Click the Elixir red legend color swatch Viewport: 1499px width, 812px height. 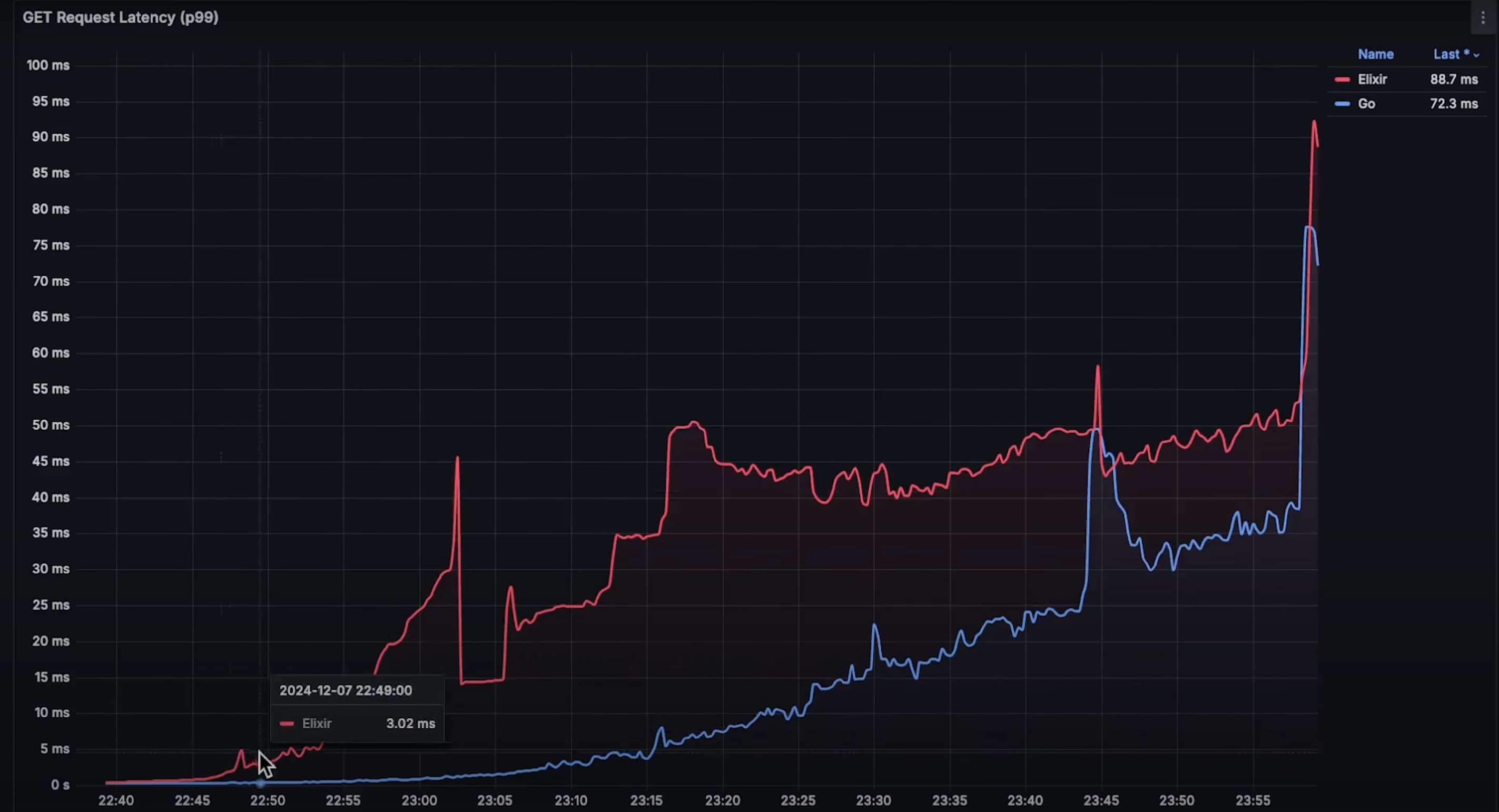pos(1342,80)
